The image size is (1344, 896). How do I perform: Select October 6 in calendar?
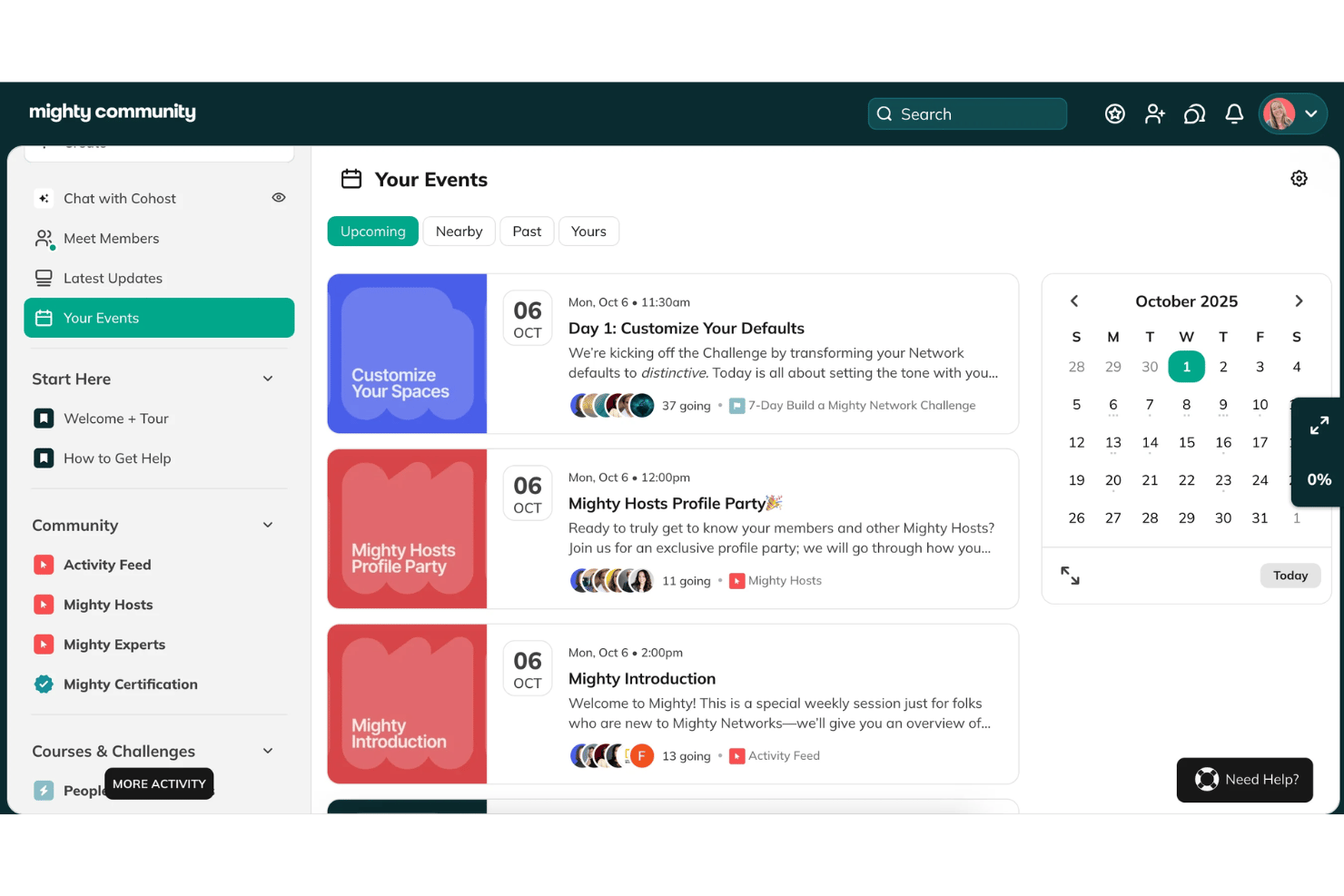click(x=1113, y=405)
